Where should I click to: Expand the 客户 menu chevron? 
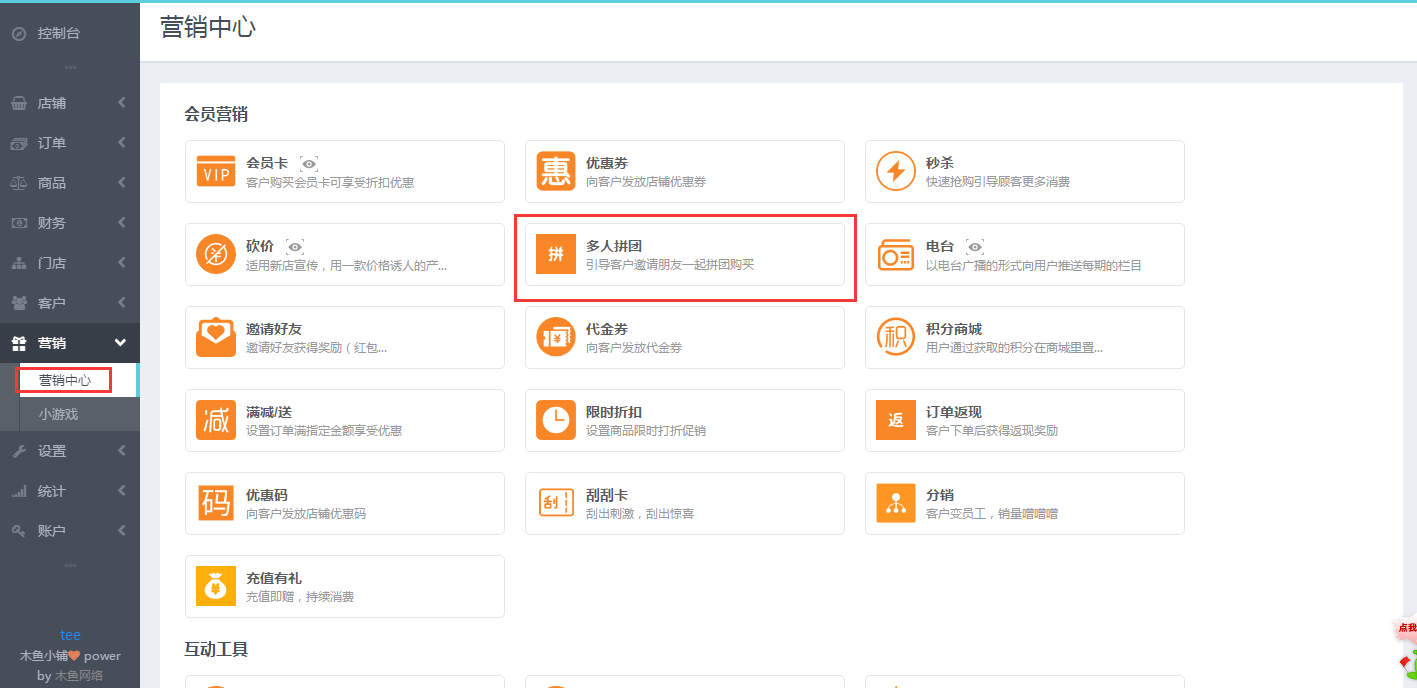click(121, 303)
